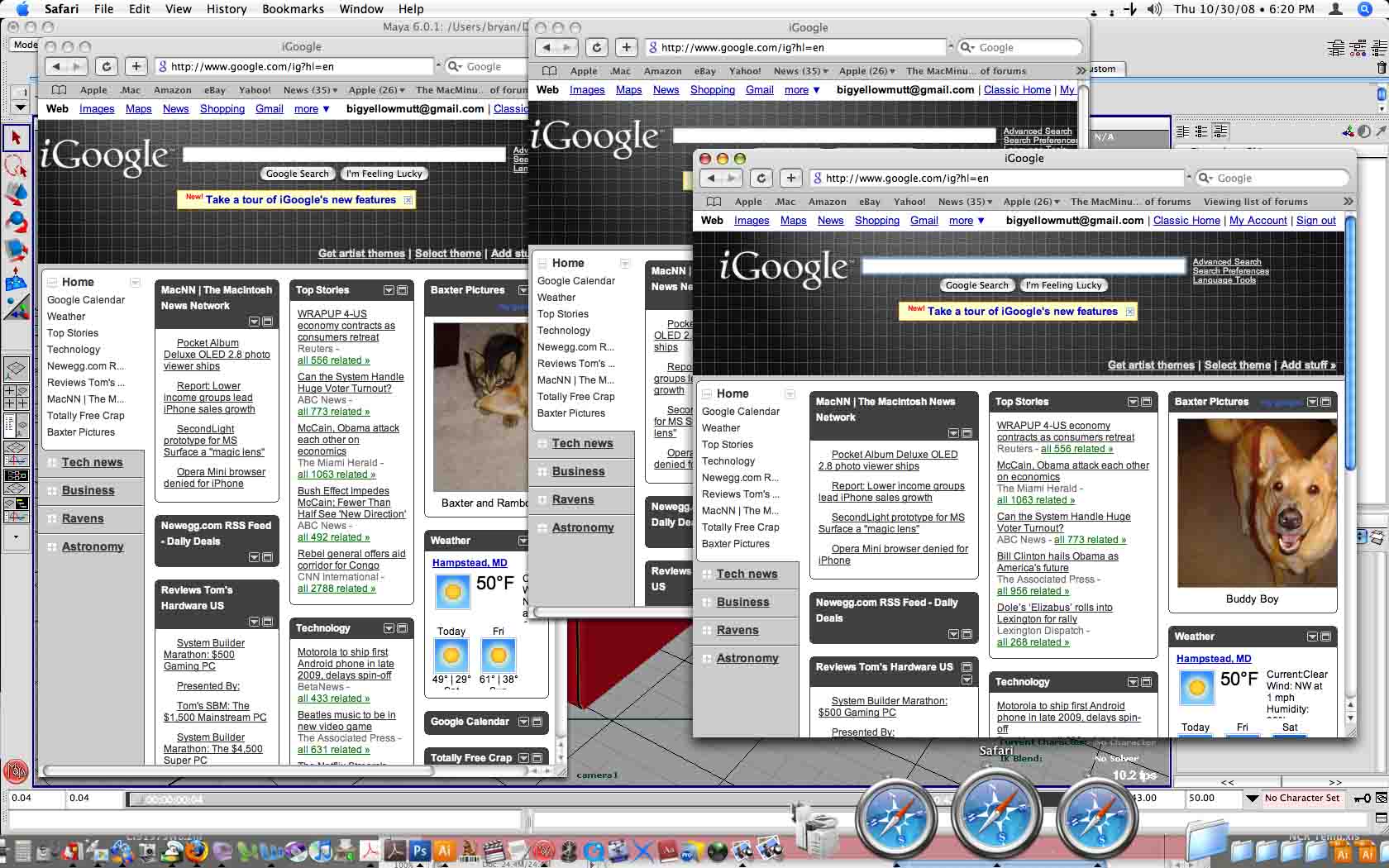Open 'Get artist themes' link in front window
Image resolution: width=1389 pixels, height=868 pixels.
click(x=1151, y=365)
